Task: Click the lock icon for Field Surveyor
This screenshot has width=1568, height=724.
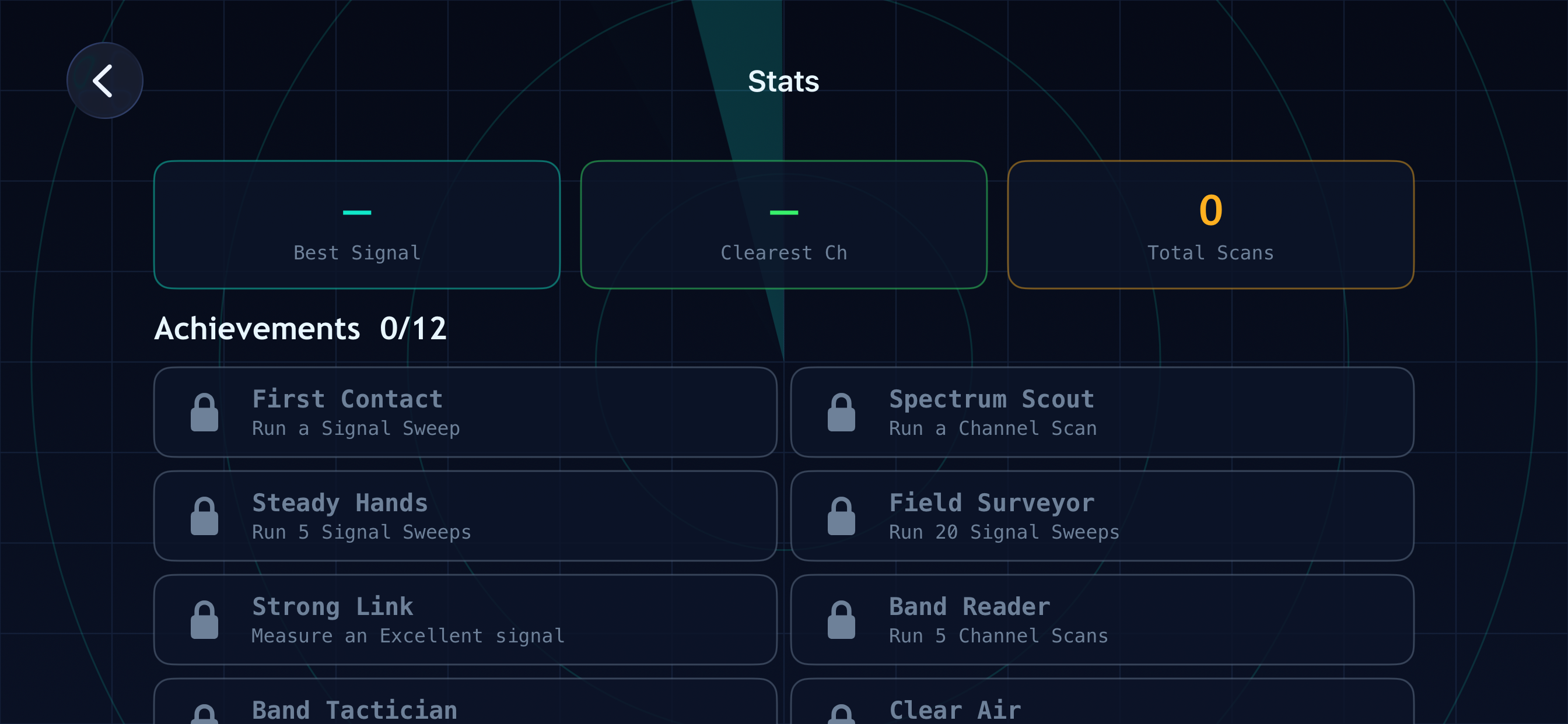Action: pos(841,516)
